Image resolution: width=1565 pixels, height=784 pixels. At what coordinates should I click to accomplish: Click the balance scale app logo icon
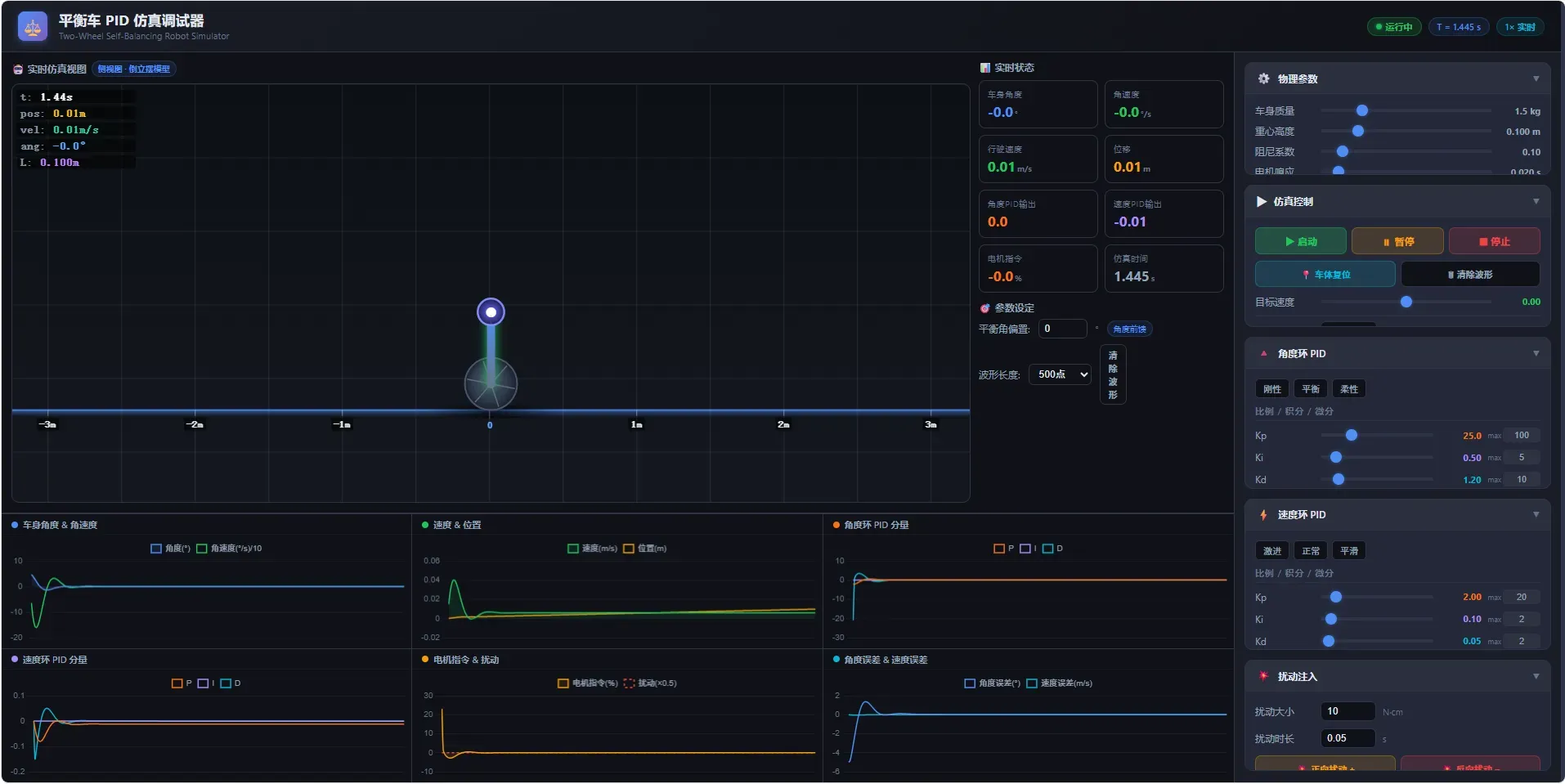point(33,27)
